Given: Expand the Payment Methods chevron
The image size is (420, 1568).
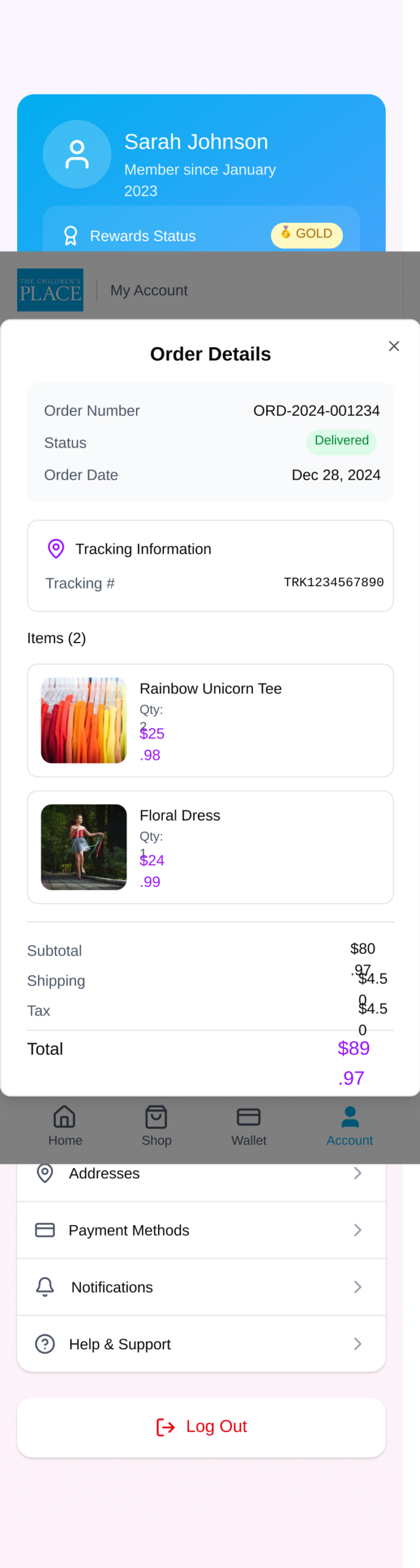Looking at the screenshot, I should [x=358, y=1230].
